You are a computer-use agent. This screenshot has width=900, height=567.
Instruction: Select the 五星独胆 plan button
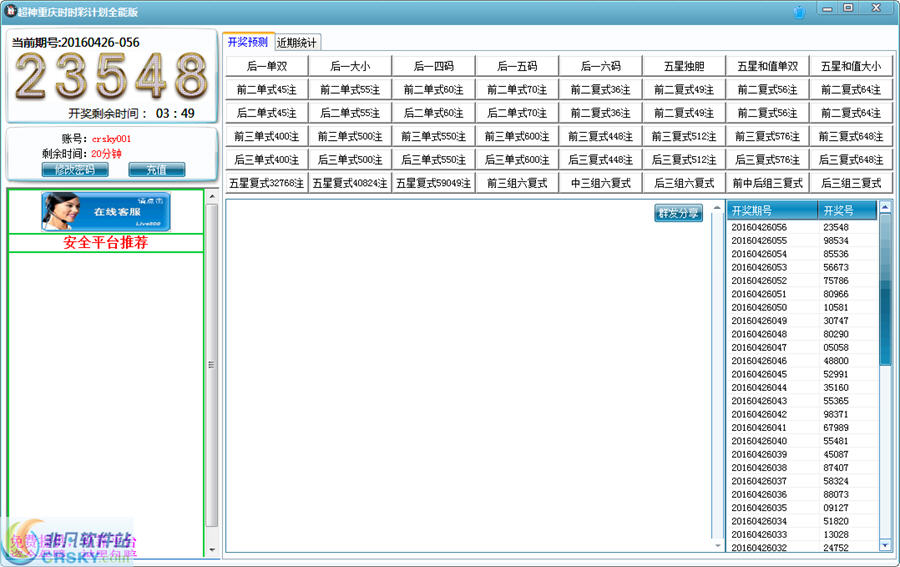pyautogui.click(x=684, y=66)
